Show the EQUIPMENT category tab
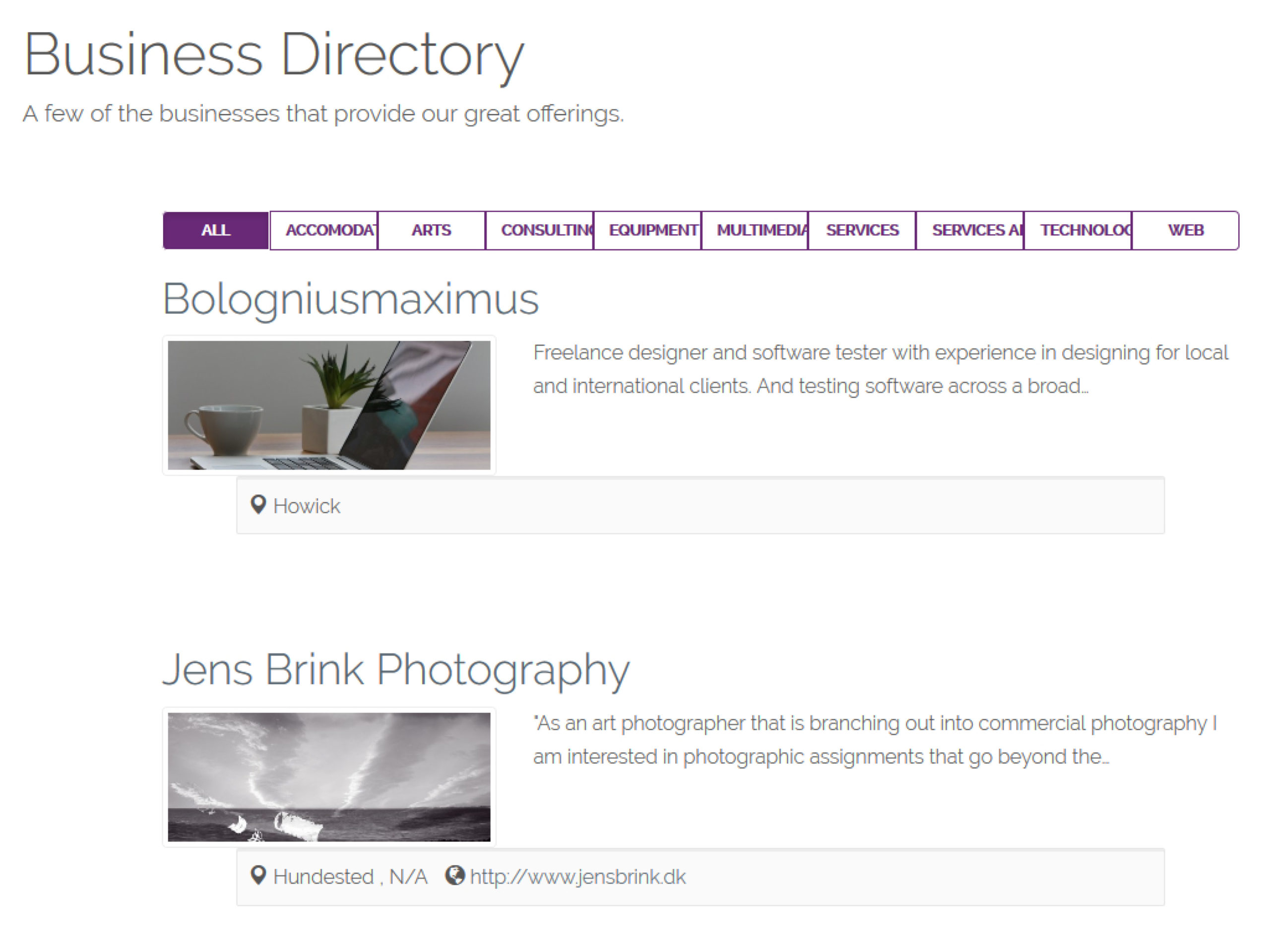The height and width of the screenshot is (952, 1270). pos(647,230)
